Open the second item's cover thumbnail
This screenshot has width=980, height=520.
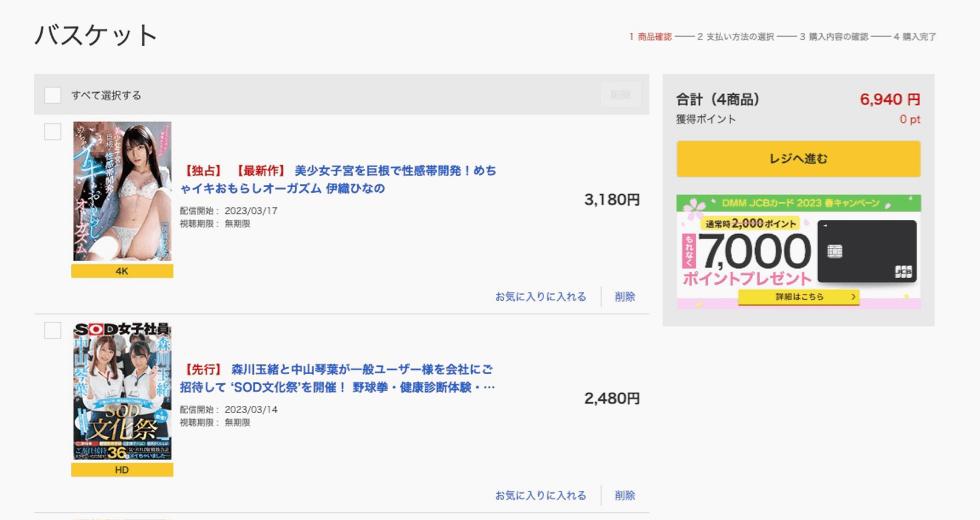tap(122, 391)
